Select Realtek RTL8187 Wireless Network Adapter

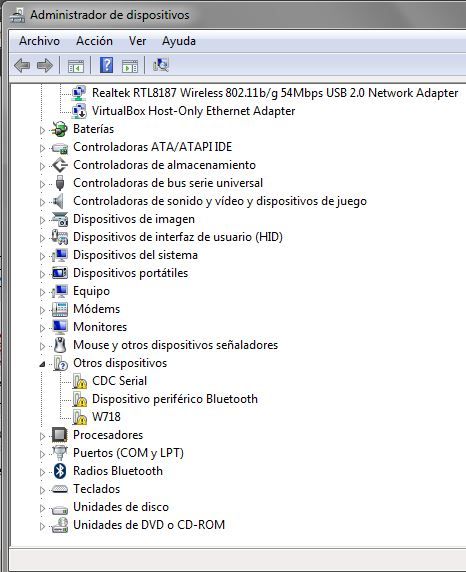tap(275, 93)
